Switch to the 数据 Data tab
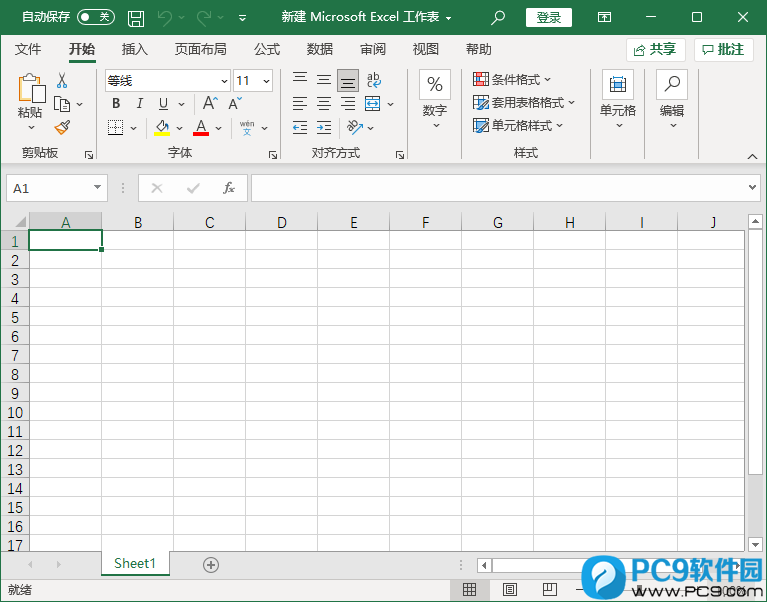 (x=320, y=49)
